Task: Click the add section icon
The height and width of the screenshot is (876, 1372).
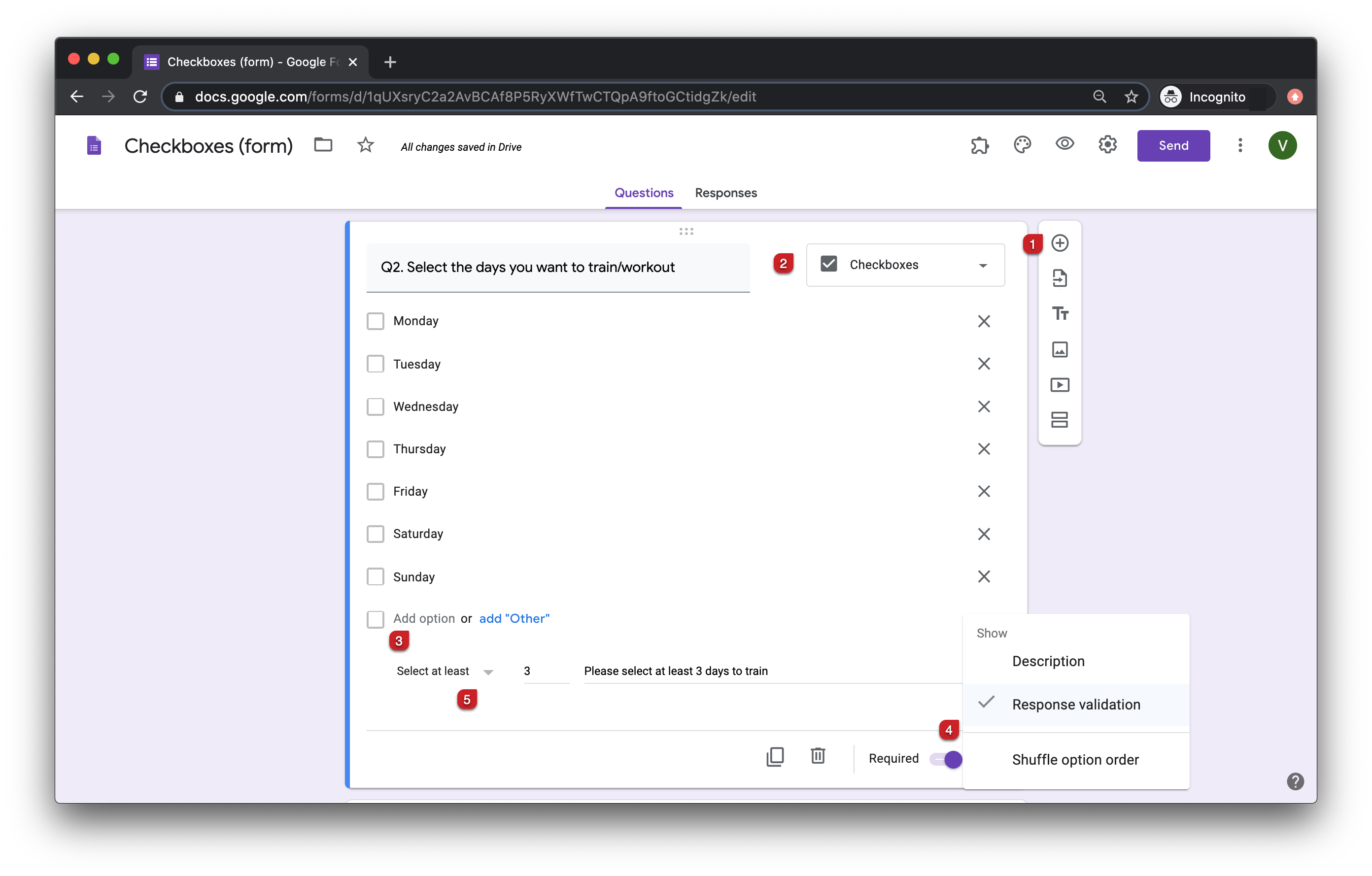Action: (x=1059, y=419)
